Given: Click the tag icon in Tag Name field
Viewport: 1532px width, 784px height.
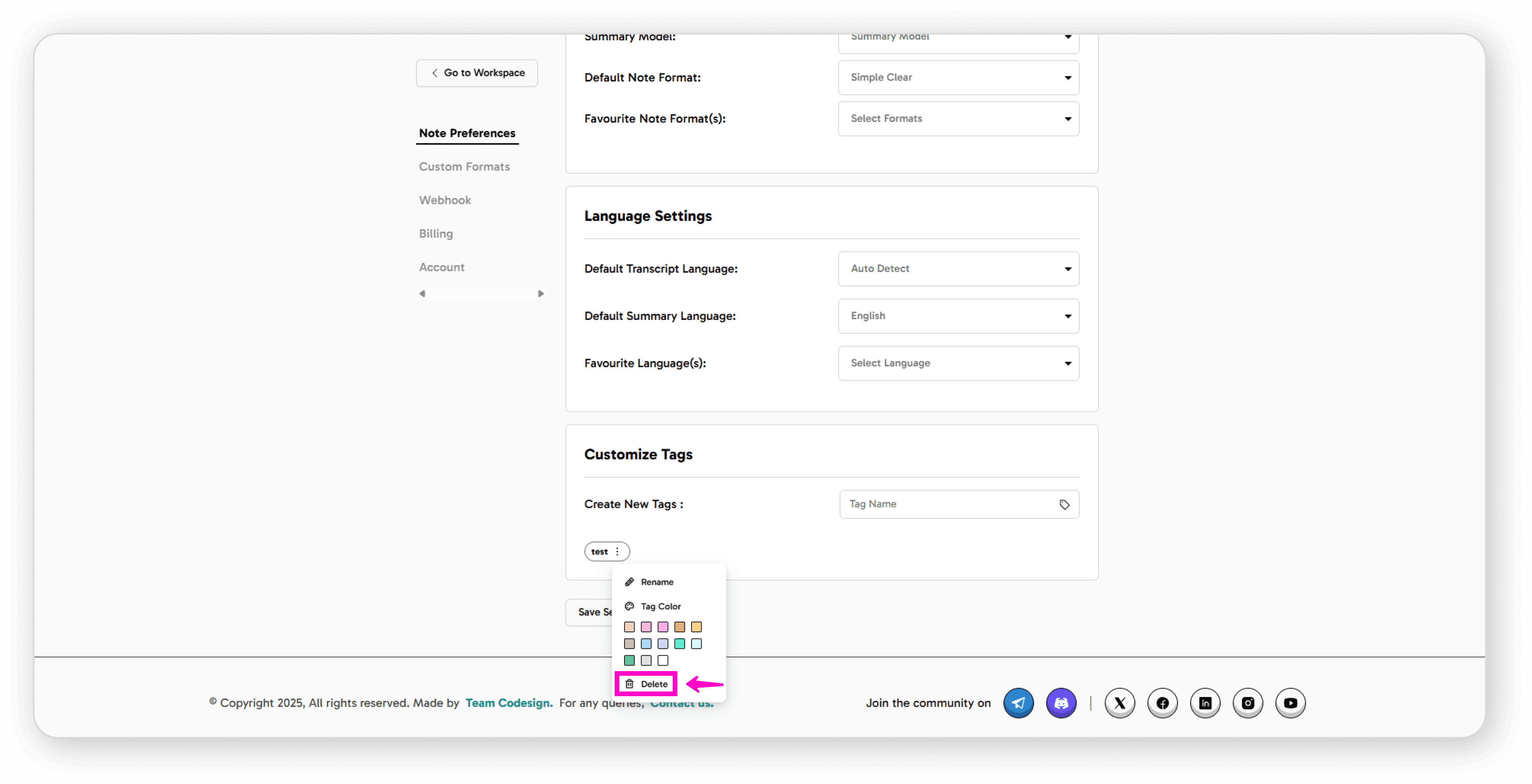Looking at the screenshot, I should [x=1064, y=505].
